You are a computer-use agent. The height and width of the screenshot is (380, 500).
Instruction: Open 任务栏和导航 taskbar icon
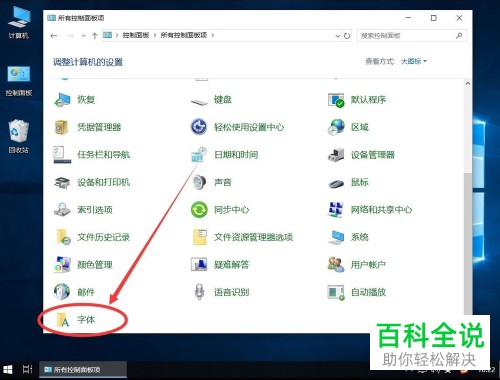click(x=62, y=155)
